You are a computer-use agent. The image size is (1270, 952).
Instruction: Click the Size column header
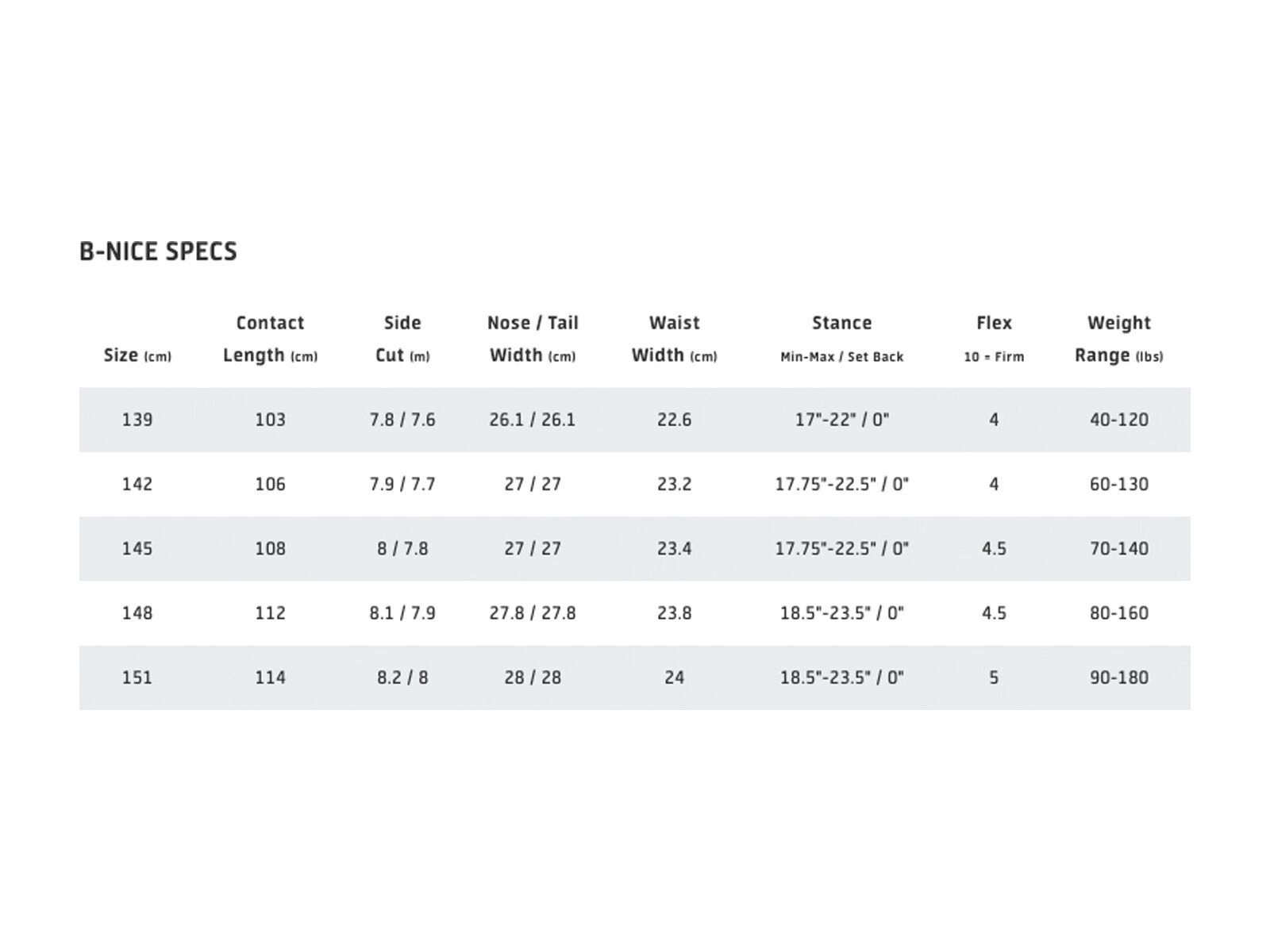point(137,355)
